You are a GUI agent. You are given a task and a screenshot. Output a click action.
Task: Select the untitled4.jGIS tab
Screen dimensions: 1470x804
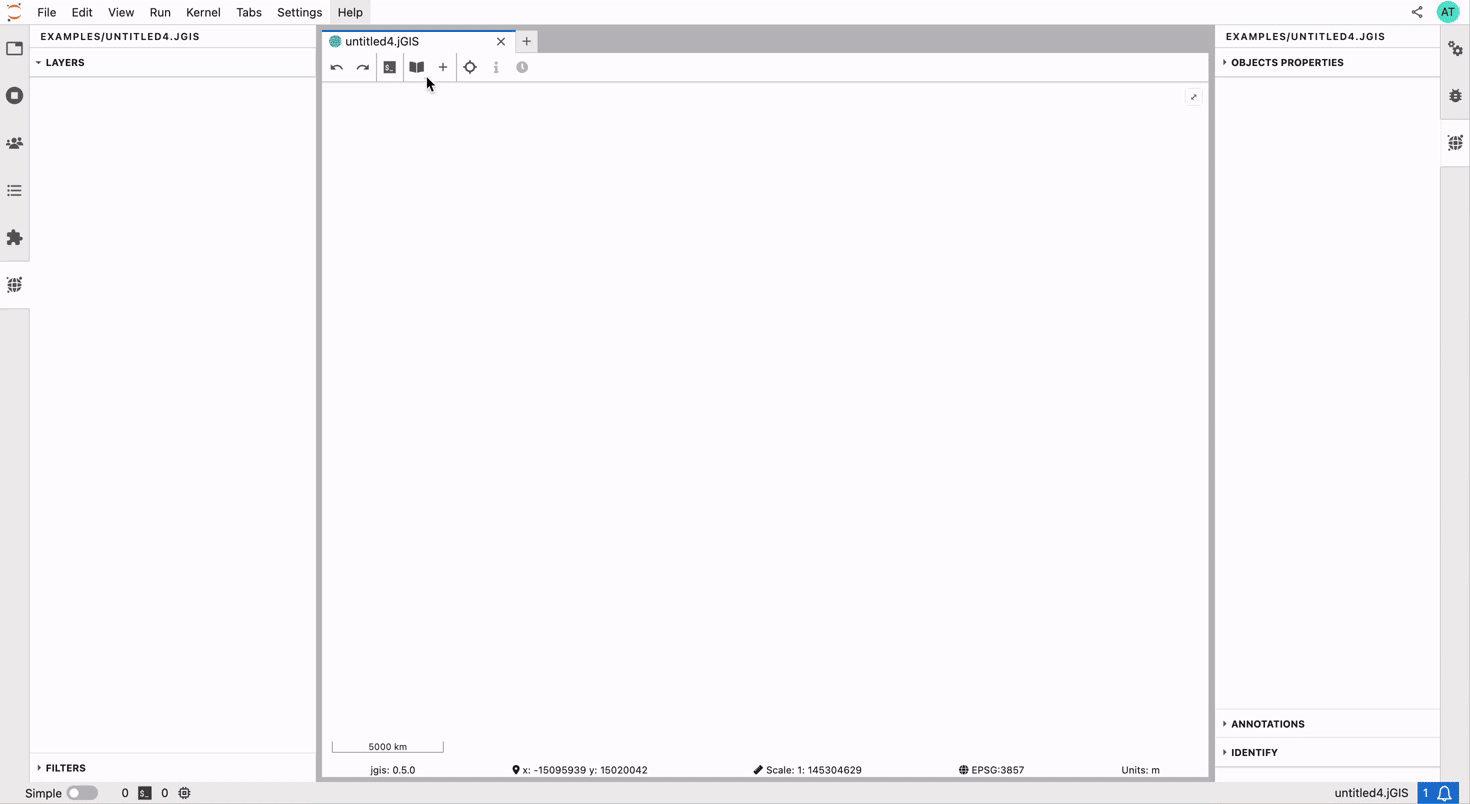pyautogui.click(x=382, y=42)
